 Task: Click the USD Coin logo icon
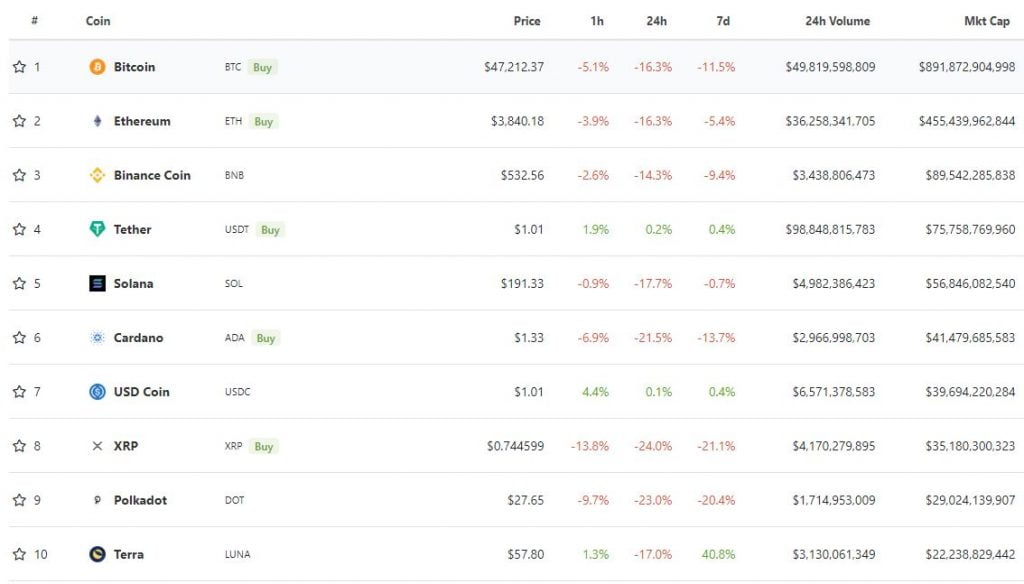coord(97,392)
